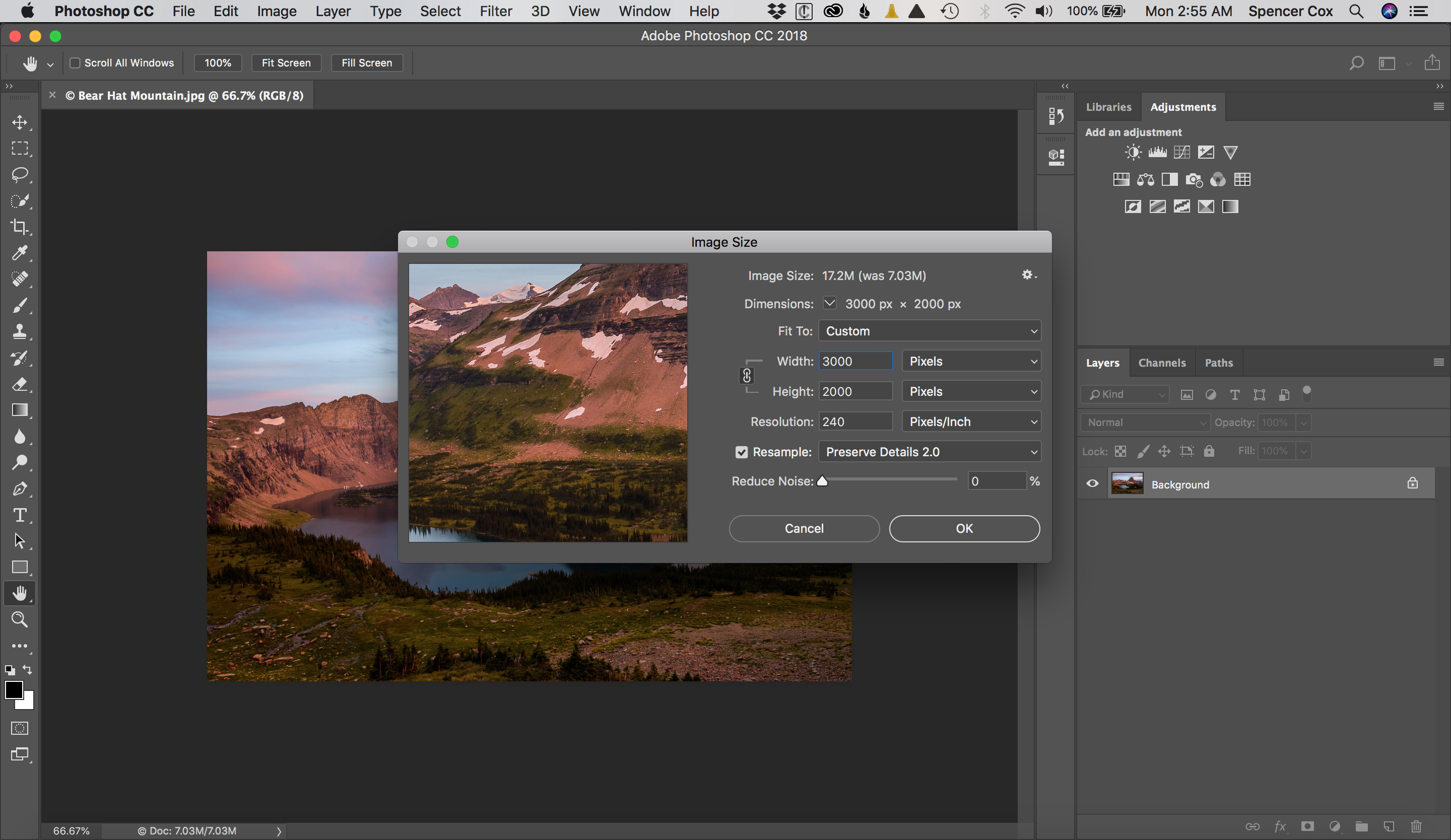Open the Image menu in menu bar
The image size is (1451, 840).
coord(275,11)
